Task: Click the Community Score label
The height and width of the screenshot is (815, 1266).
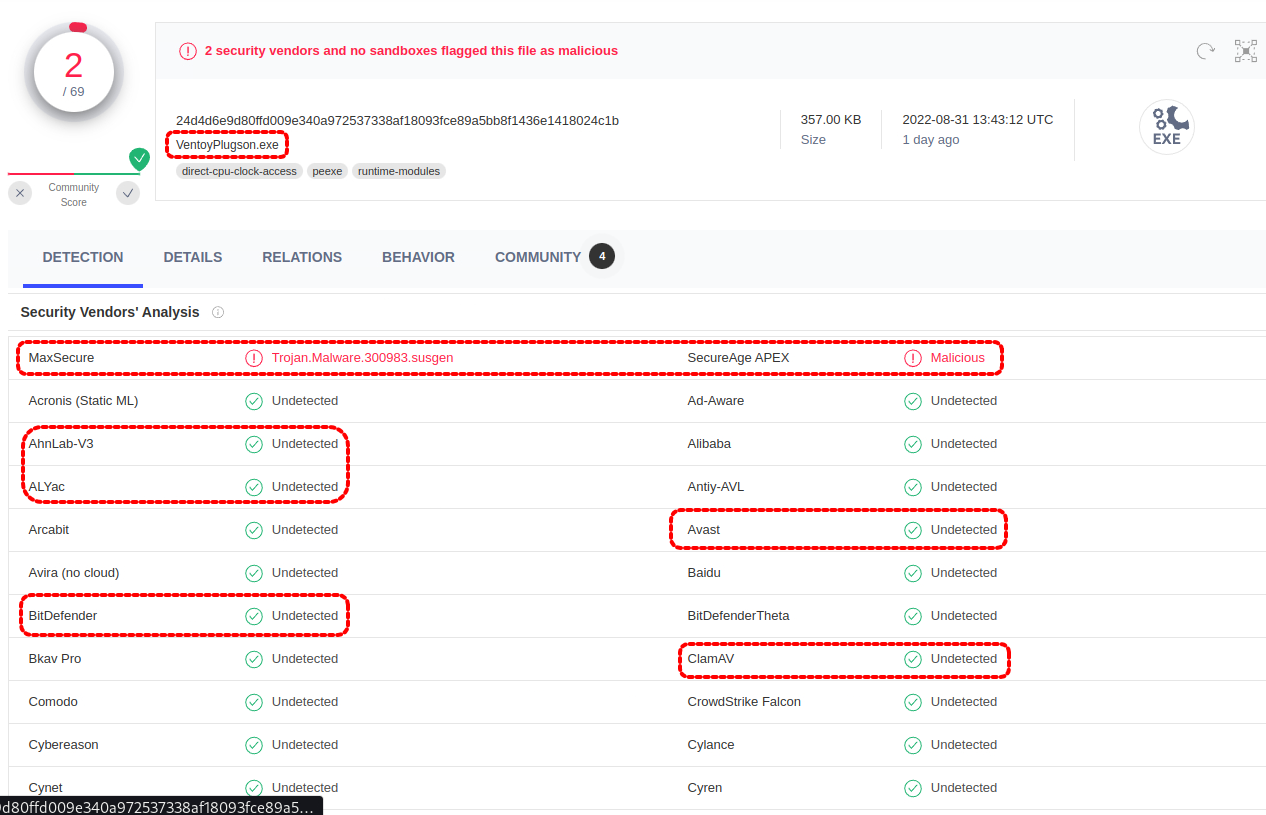Action: (74, 195)
